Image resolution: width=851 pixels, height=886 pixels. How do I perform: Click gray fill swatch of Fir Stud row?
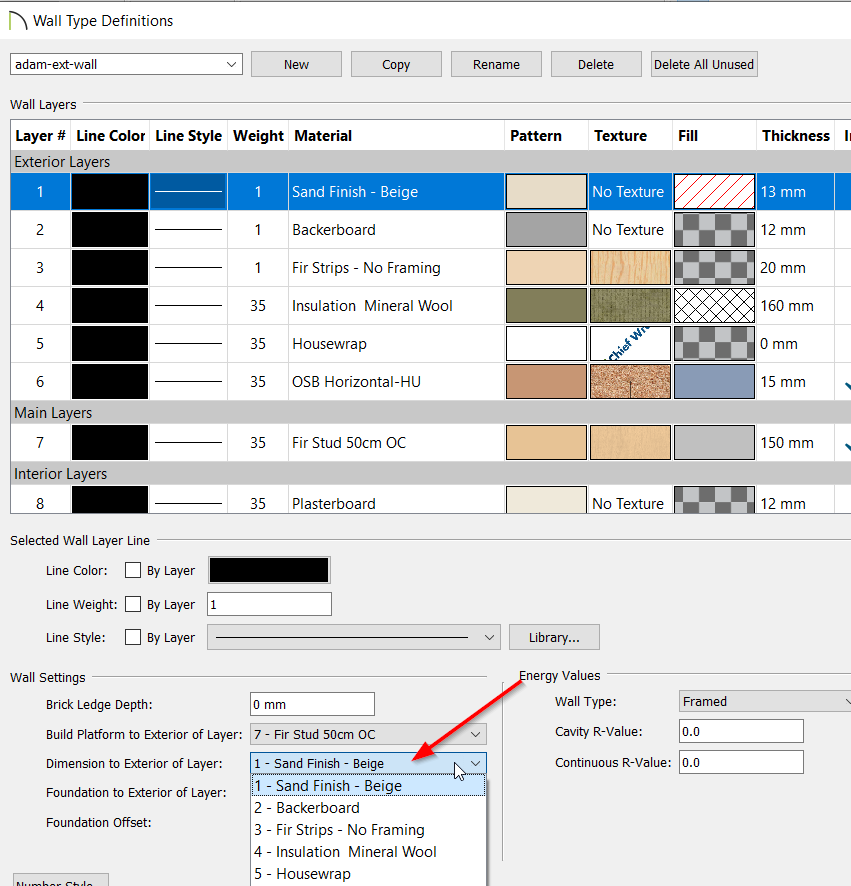(714, 442)
